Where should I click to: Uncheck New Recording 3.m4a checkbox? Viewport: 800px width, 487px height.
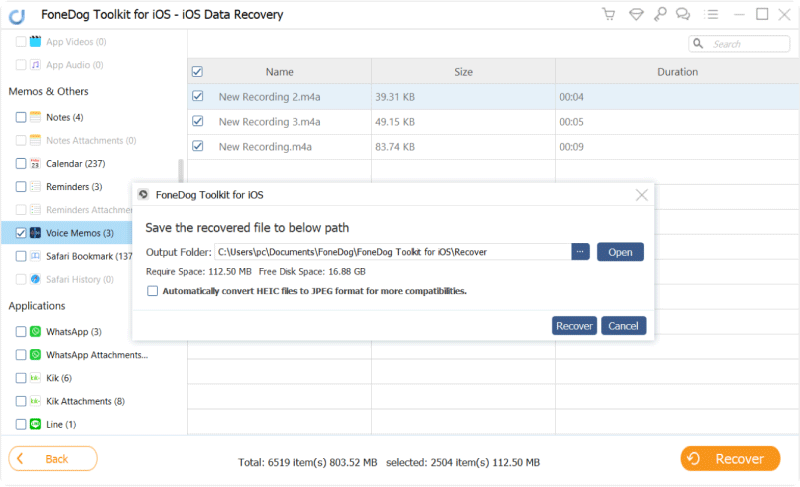click(197, 121)
